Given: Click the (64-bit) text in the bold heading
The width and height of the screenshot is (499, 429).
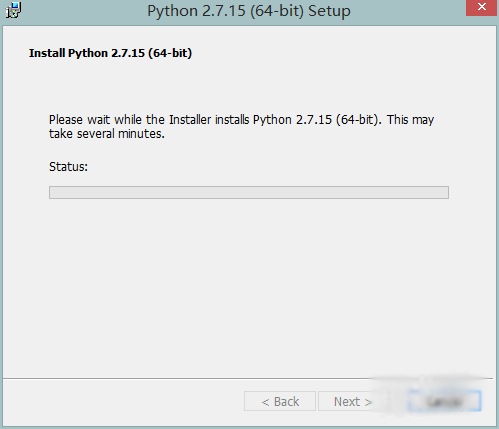Looking at the screenshot, I should click(x=170, y=53).
